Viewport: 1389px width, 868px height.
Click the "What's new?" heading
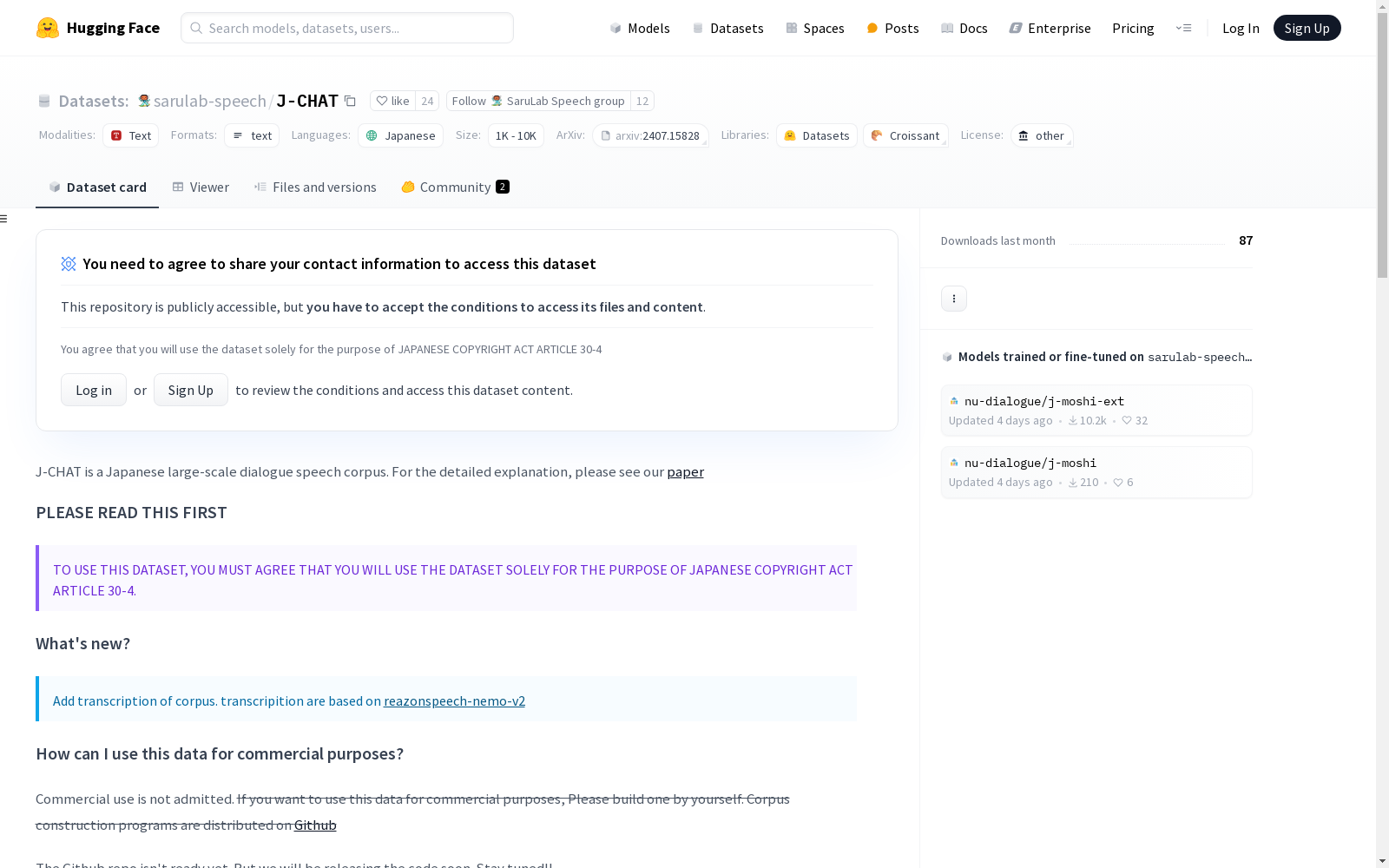[82, 644]
